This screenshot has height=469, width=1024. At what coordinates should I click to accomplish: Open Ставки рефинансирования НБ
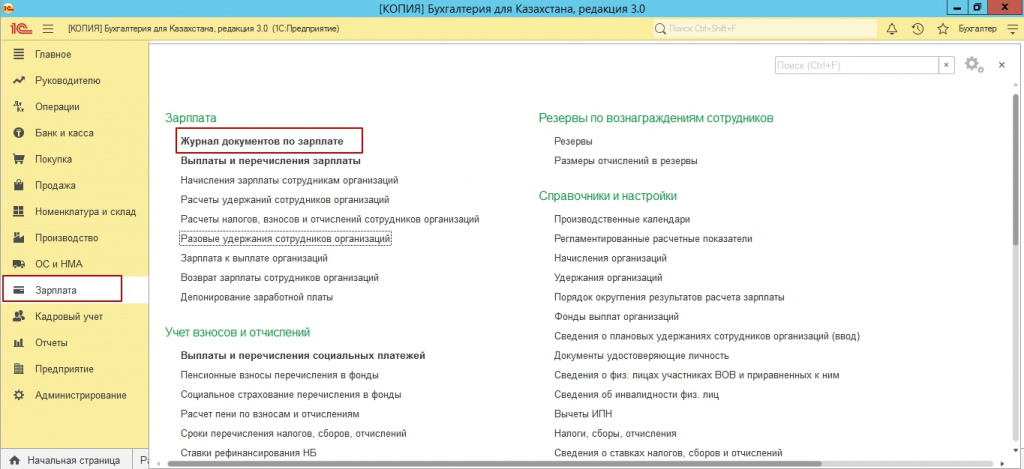tap(251, 453)
